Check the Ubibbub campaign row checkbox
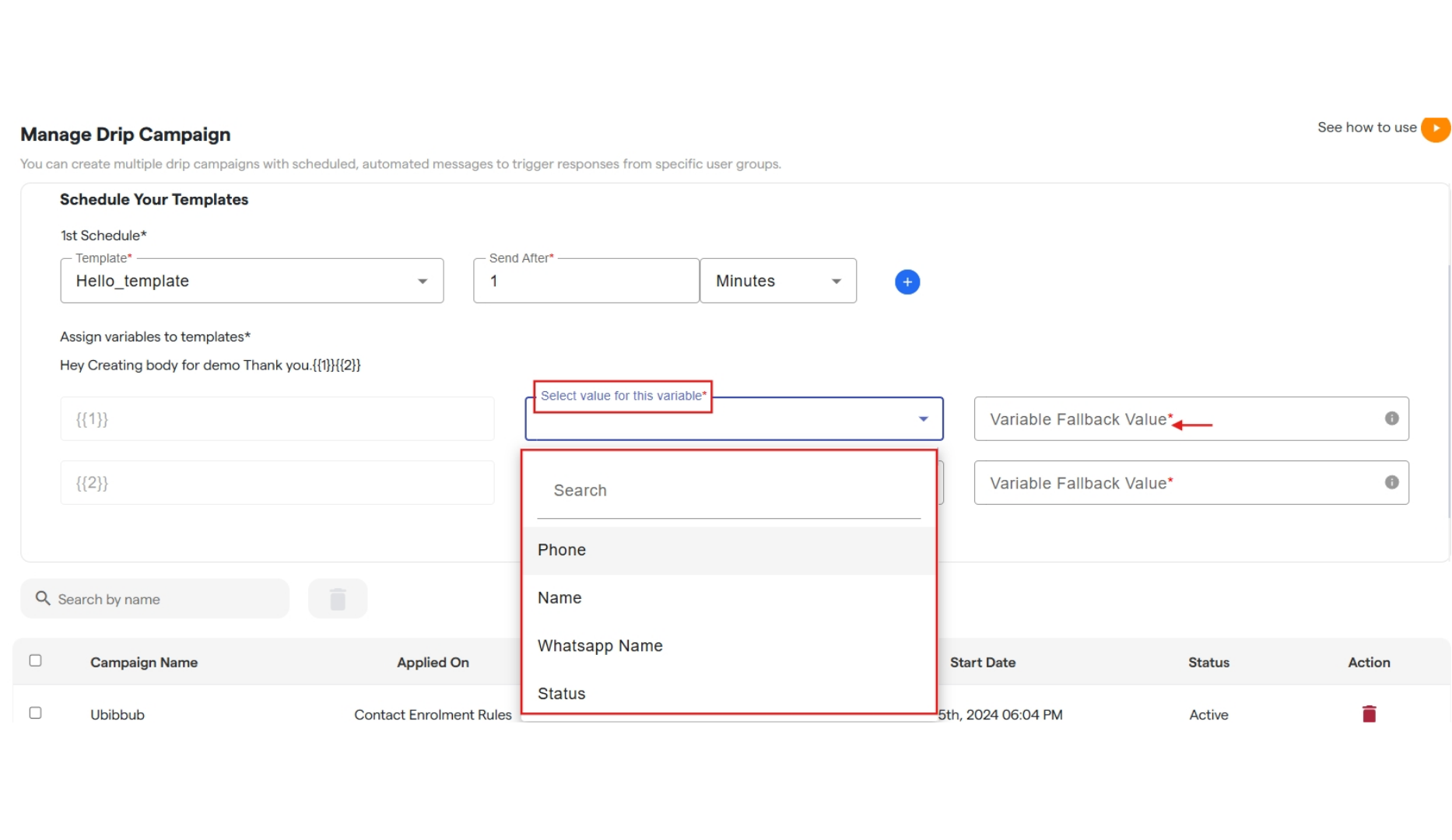 coord(35,712)
